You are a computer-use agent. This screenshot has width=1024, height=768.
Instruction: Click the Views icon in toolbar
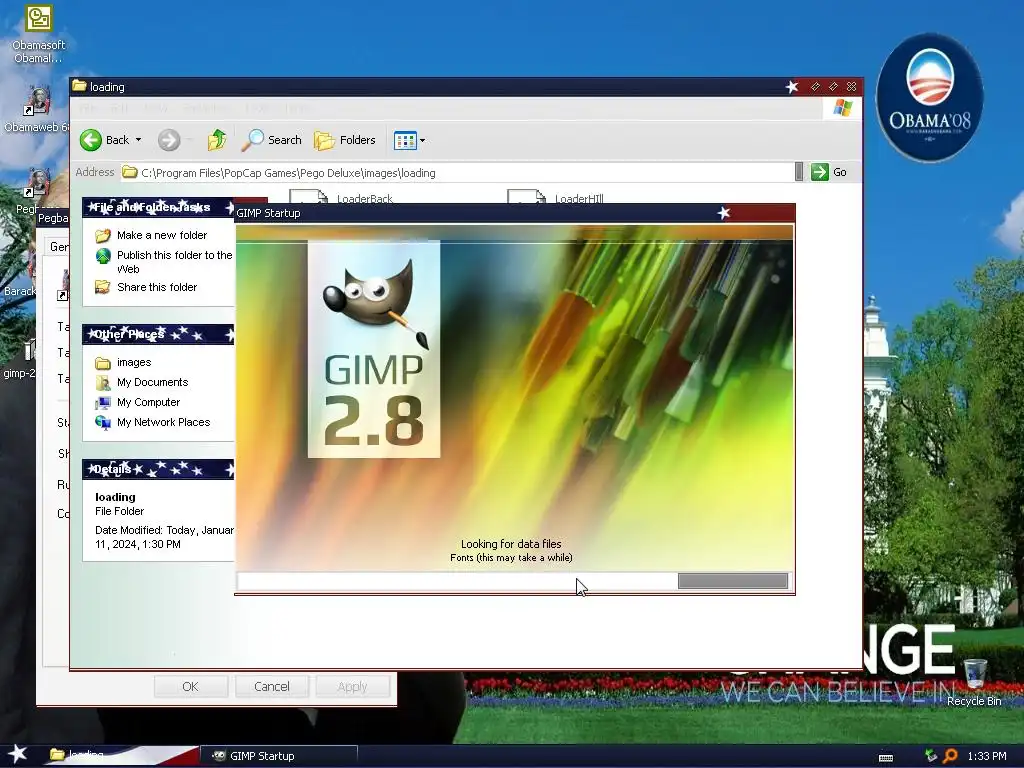(405, 140)
